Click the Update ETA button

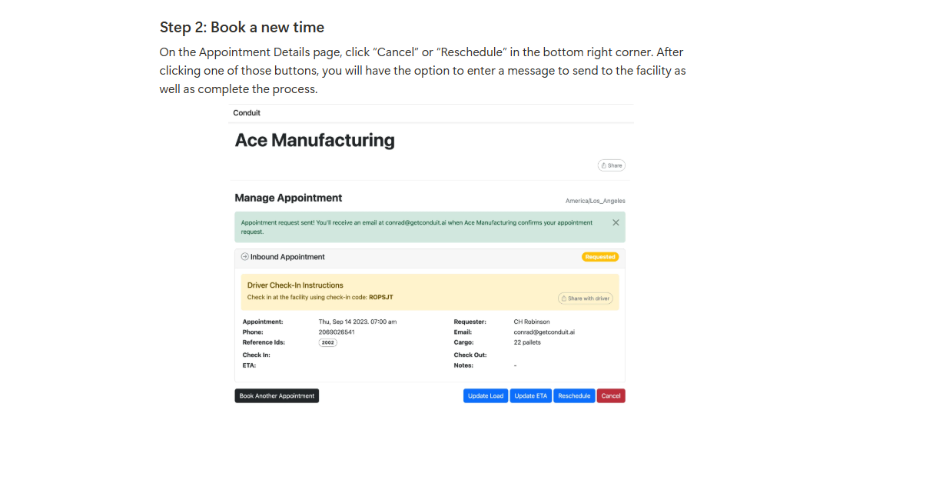530,396
